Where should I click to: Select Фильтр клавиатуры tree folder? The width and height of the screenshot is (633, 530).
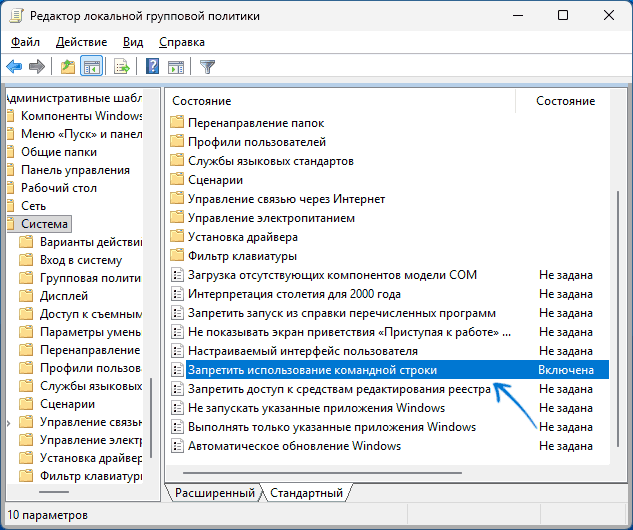[90, 476]
